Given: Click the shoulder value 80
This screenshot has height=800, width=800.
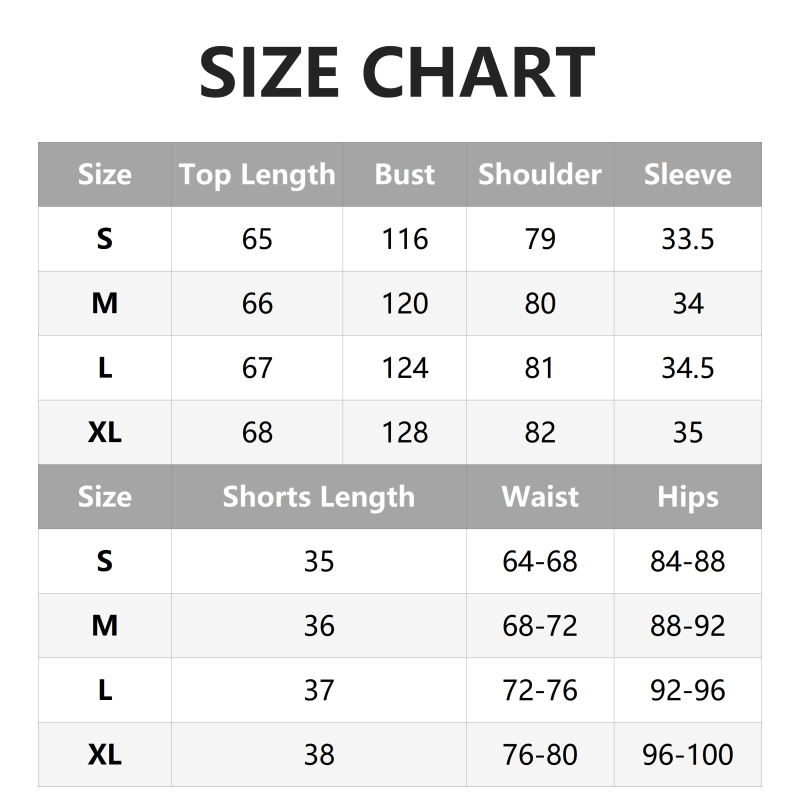Looking at the screenshot, I should tap(540, 304).
